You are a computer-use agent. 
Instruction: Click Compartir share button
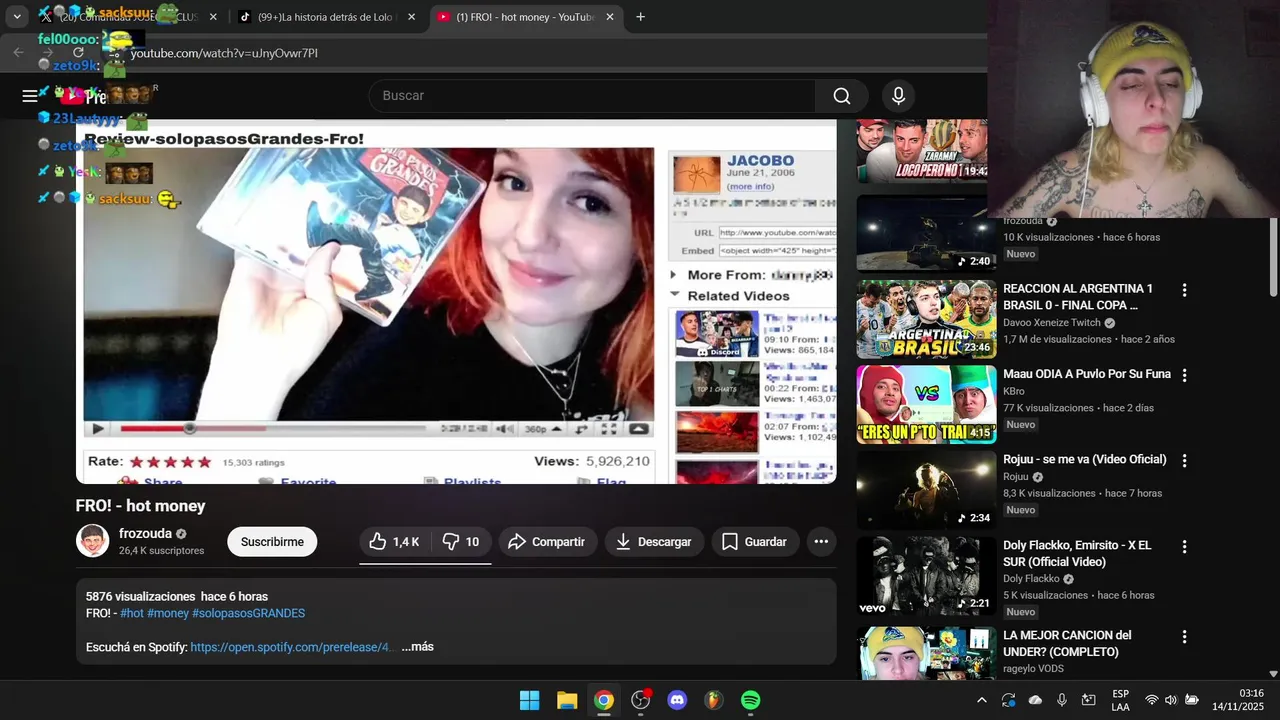tap(547, 542)
